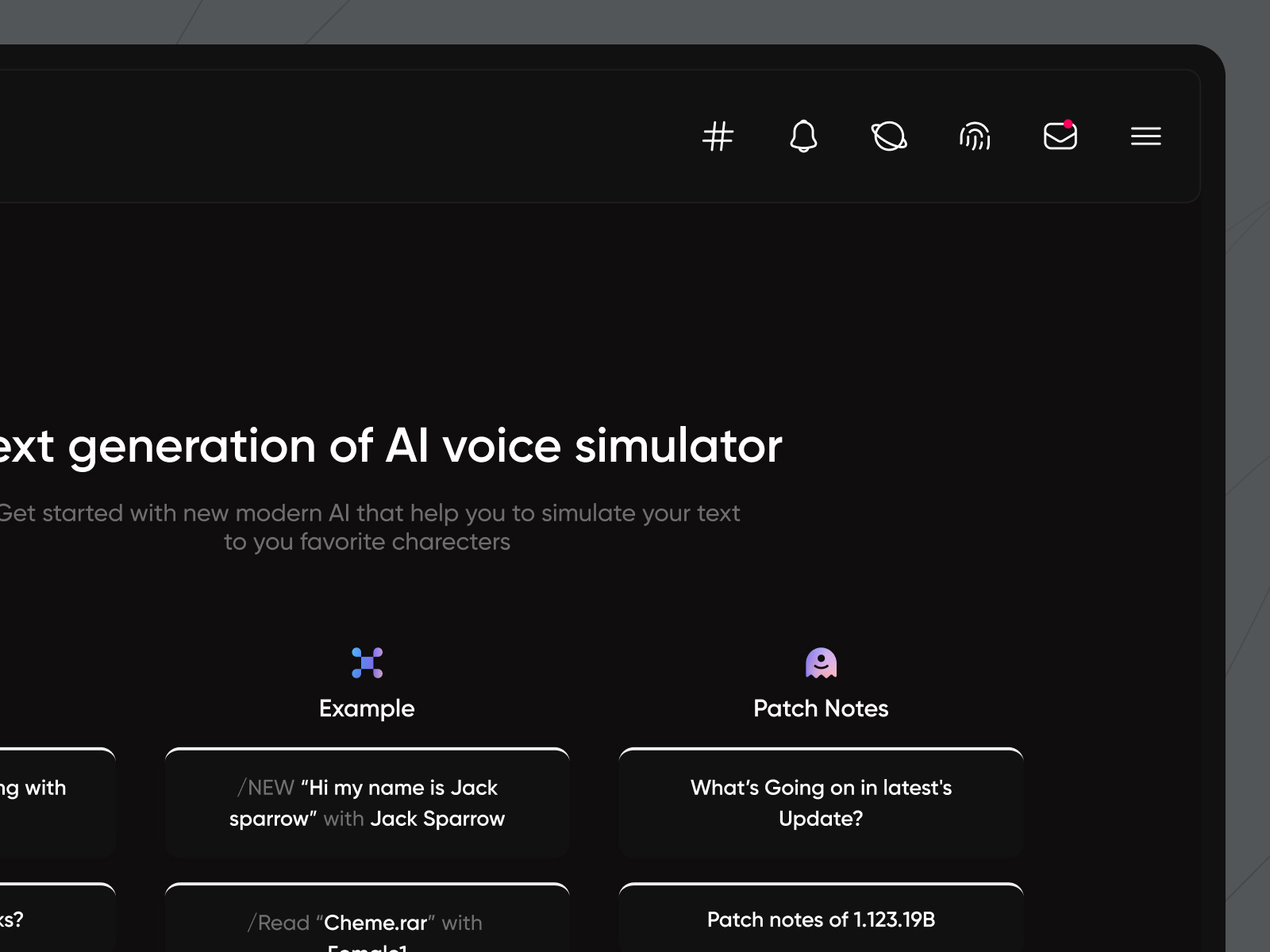Open "What's Going on in latest's Update?"

click(821, 802)
